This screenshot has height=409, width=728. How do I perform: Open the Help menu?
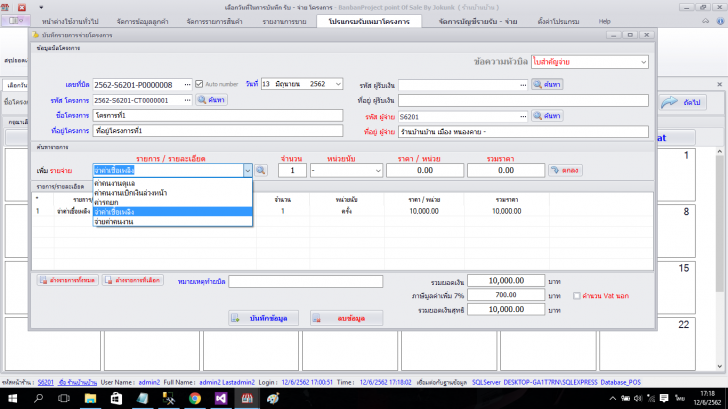pos(604,21)
